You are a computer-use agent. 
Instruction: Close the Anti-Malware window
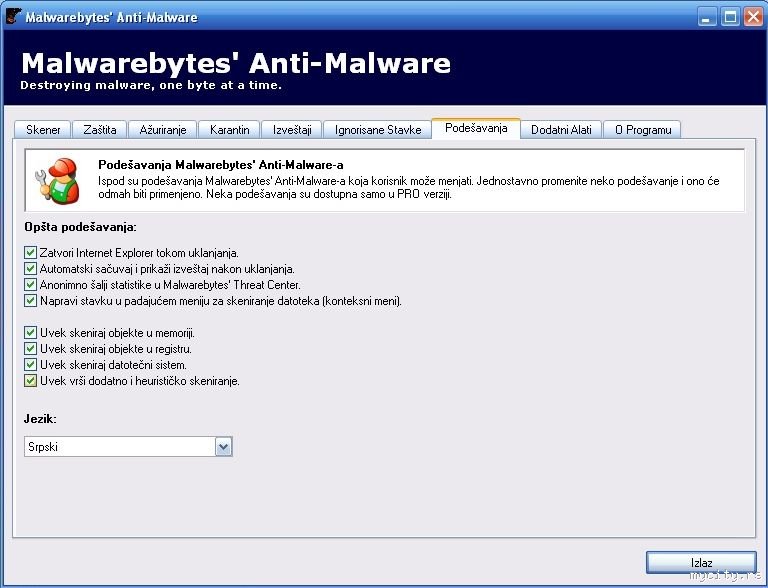pos(753,18)
